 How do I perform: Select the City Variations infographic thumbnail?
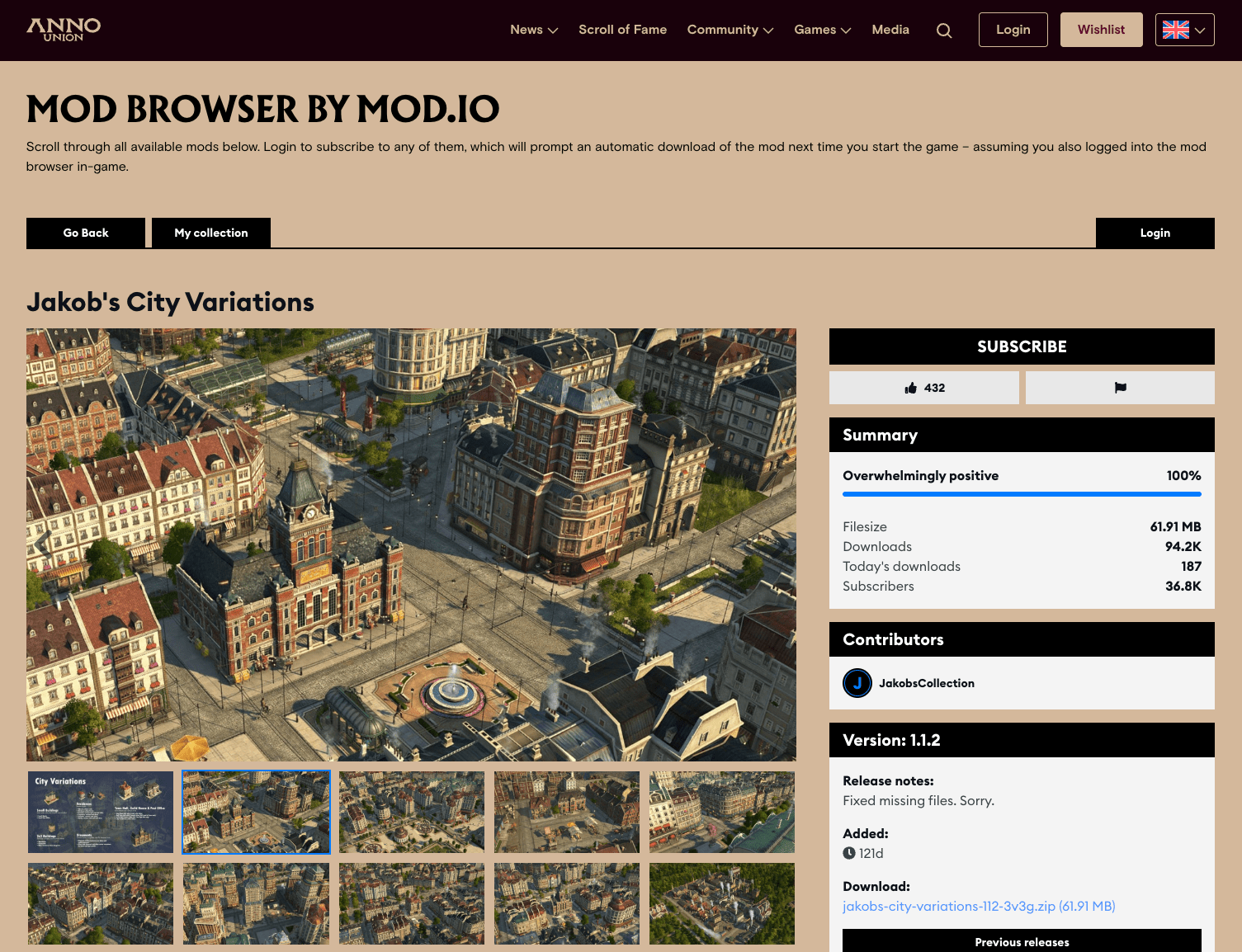(101, 813)
